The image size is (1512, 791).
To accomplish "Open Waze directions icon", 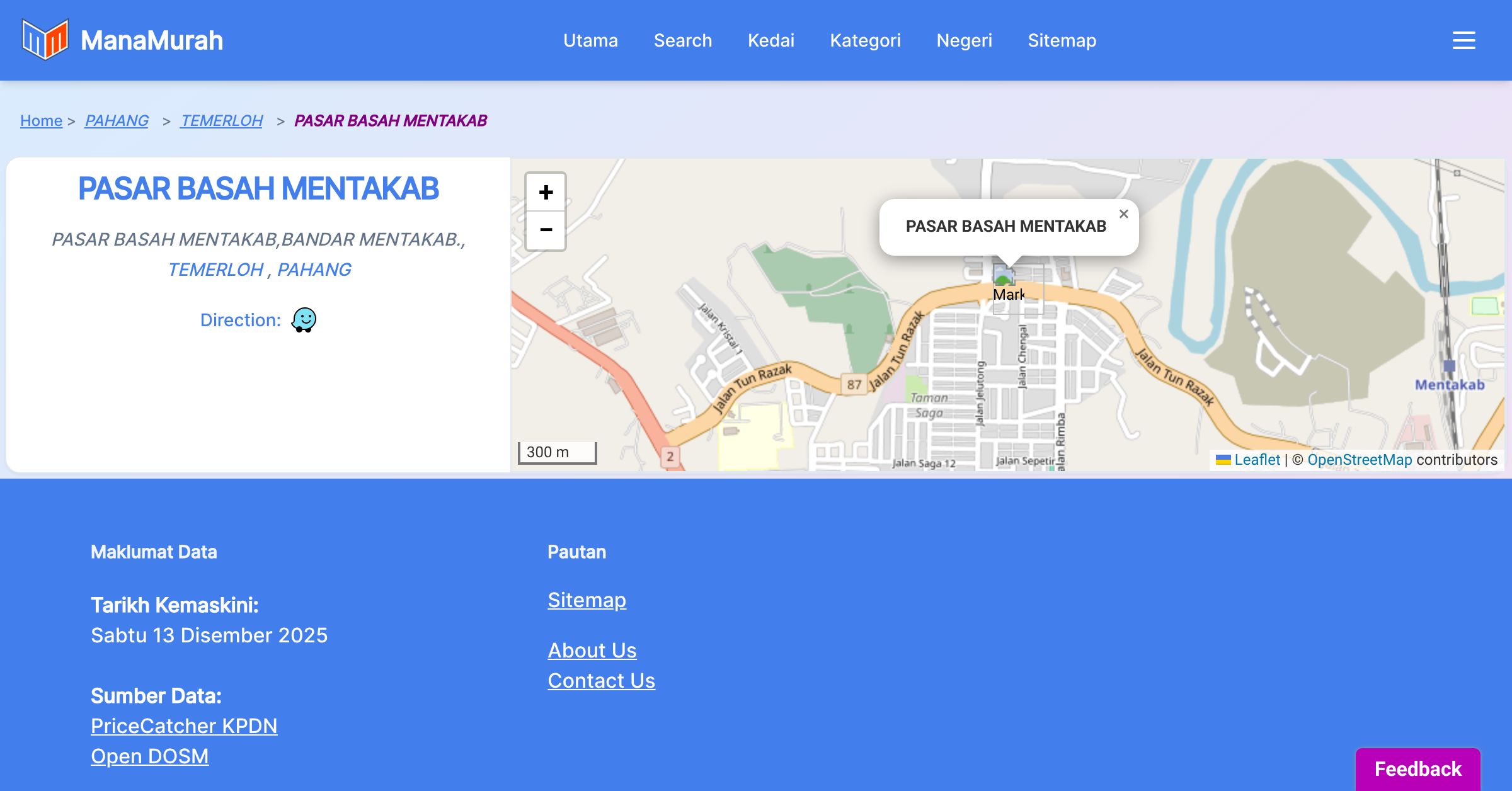I will pyautogui.click(x=304, y=320).
